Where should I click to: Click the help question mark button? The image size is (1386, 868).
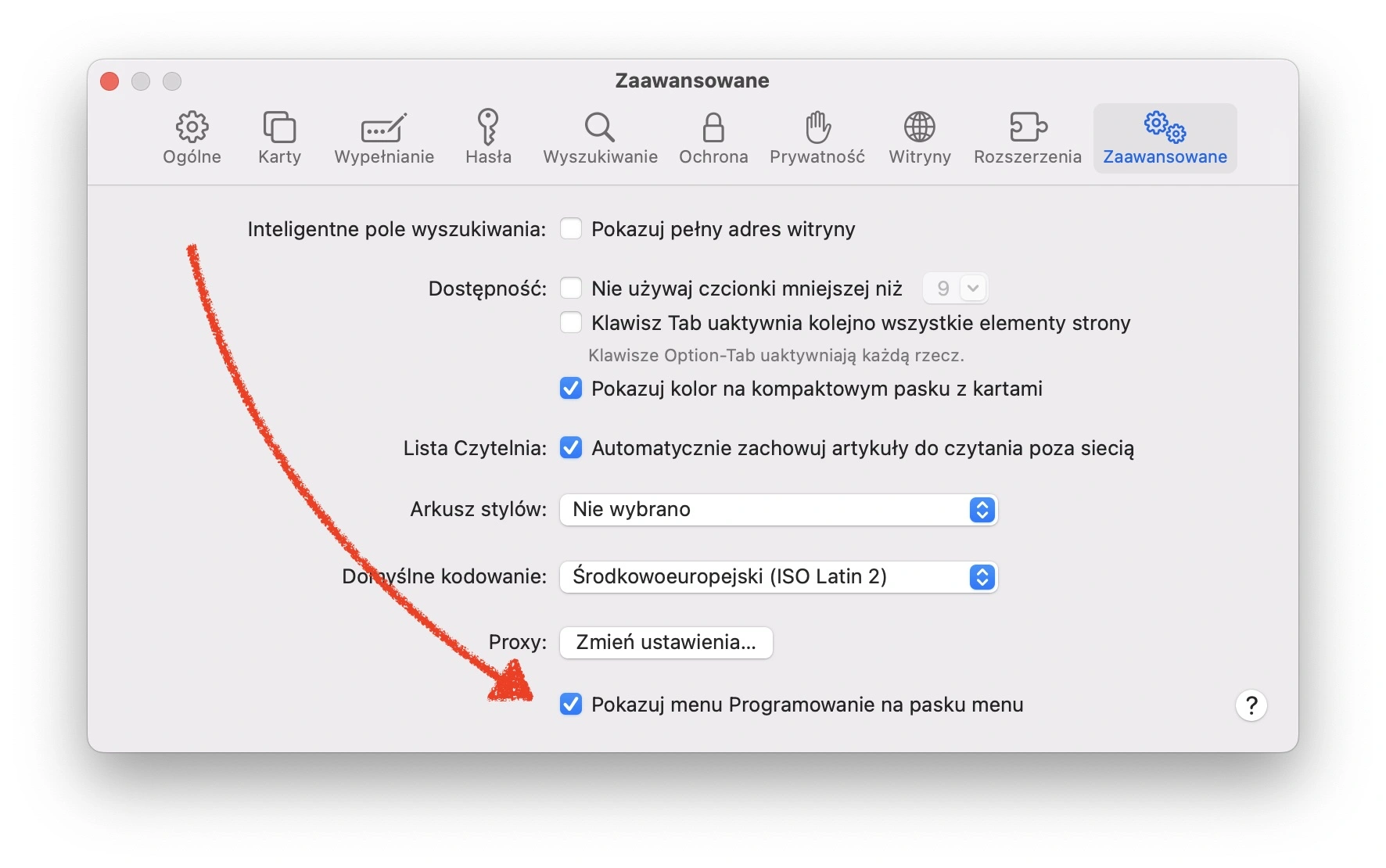[x=1251, y=705]
